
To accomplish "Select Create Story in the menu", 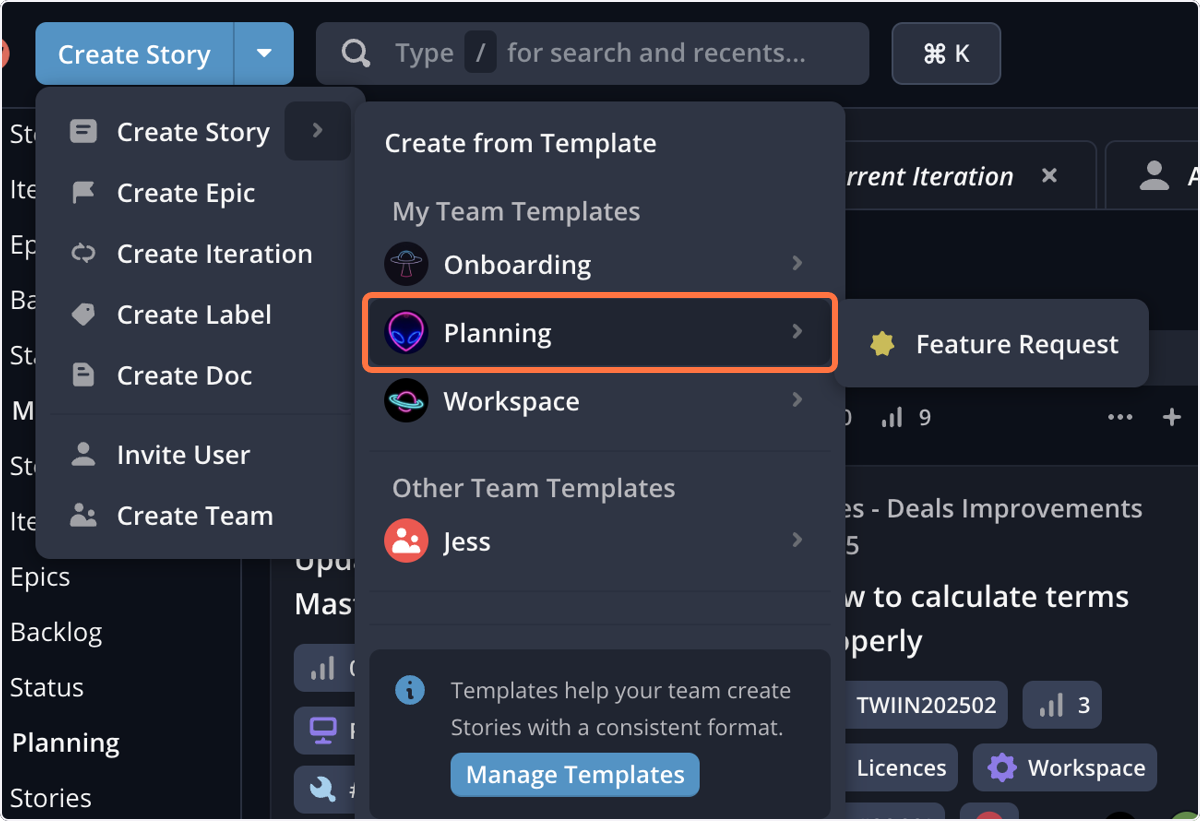I will click(x=193, y=132).
